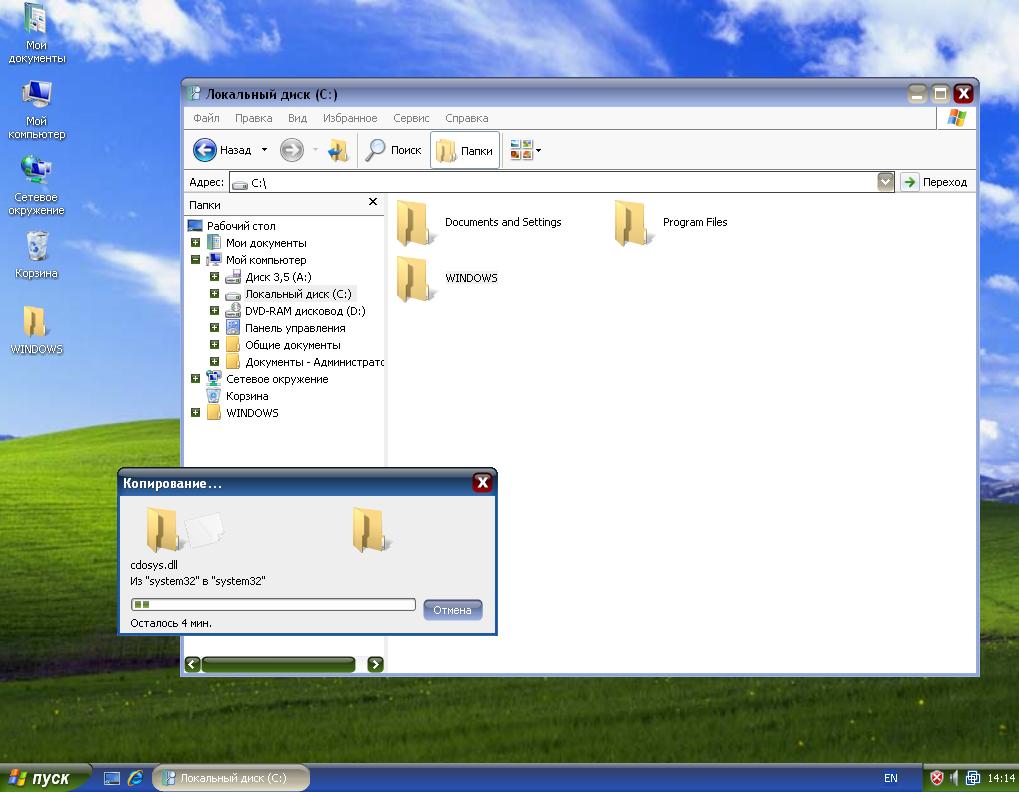The height and width of the screenshot is (792, 1019).
Task: Open the Documents and Settings folder
Action: [x=412, y=223]
